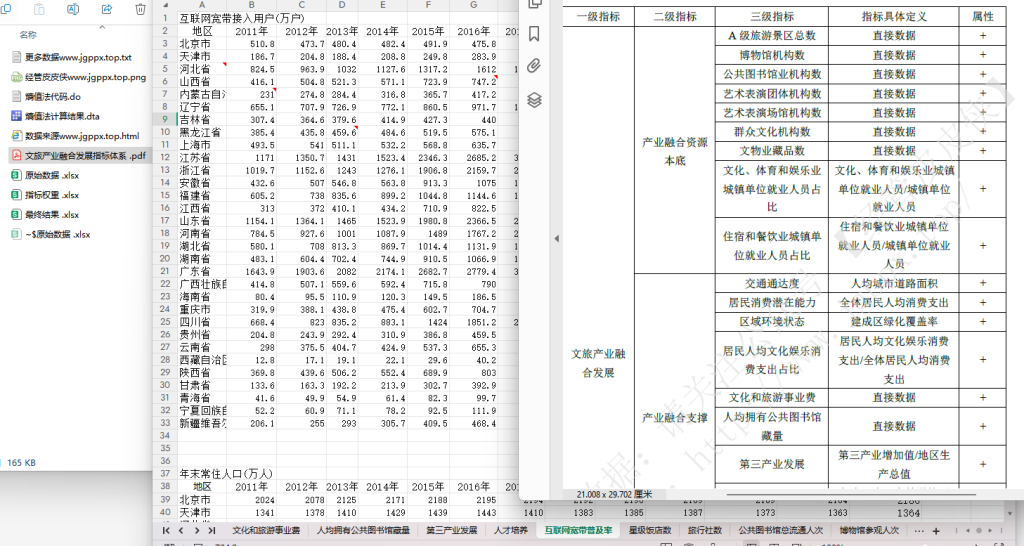Switch to the 星级饭店数 sheet tab

pyautogui.click(x=650, y=530)
